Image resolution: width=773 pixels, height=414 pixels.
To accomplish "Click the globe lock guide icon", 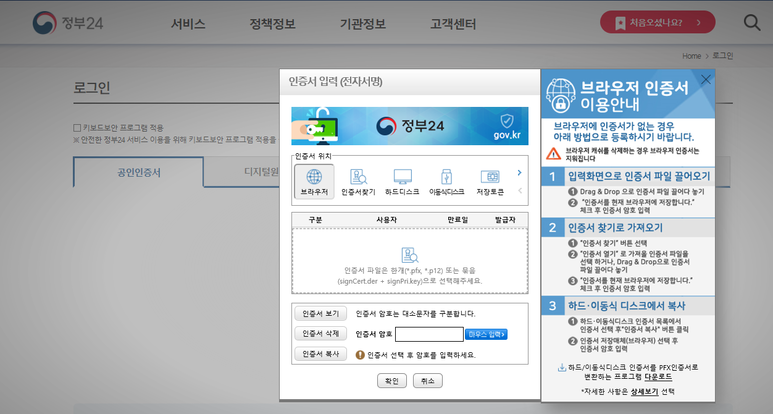I will point(561,95).
